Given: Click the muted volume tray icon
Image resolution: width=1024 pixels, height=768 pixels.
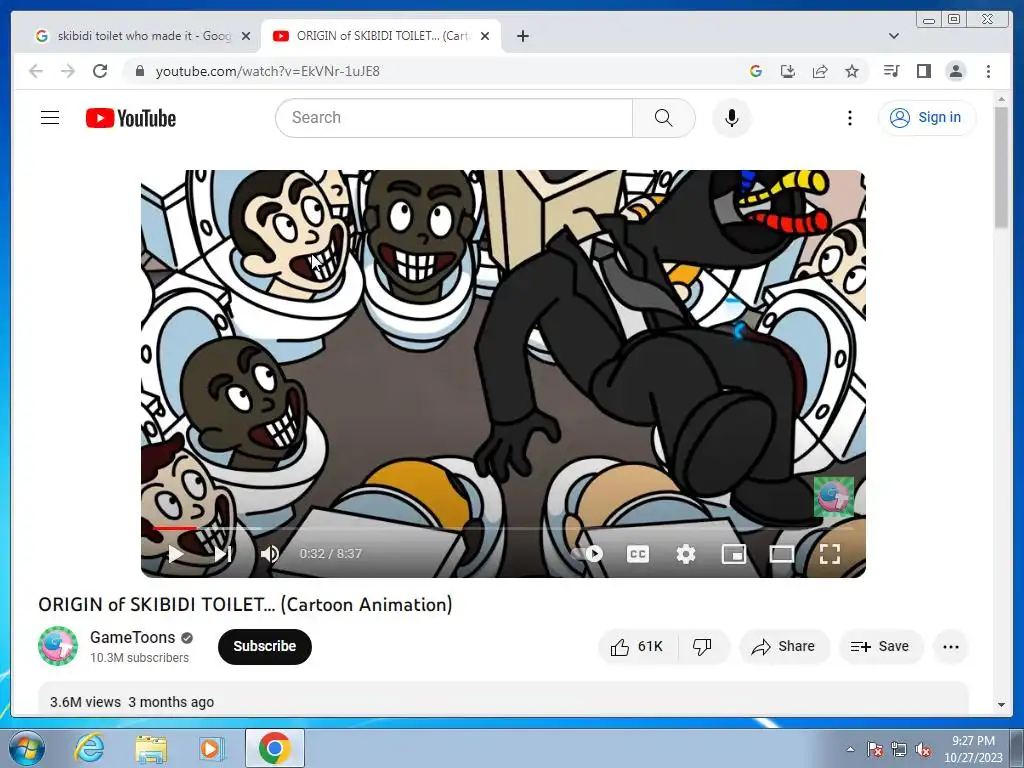Looking at the screenshot, I should [x=923, y=750].
